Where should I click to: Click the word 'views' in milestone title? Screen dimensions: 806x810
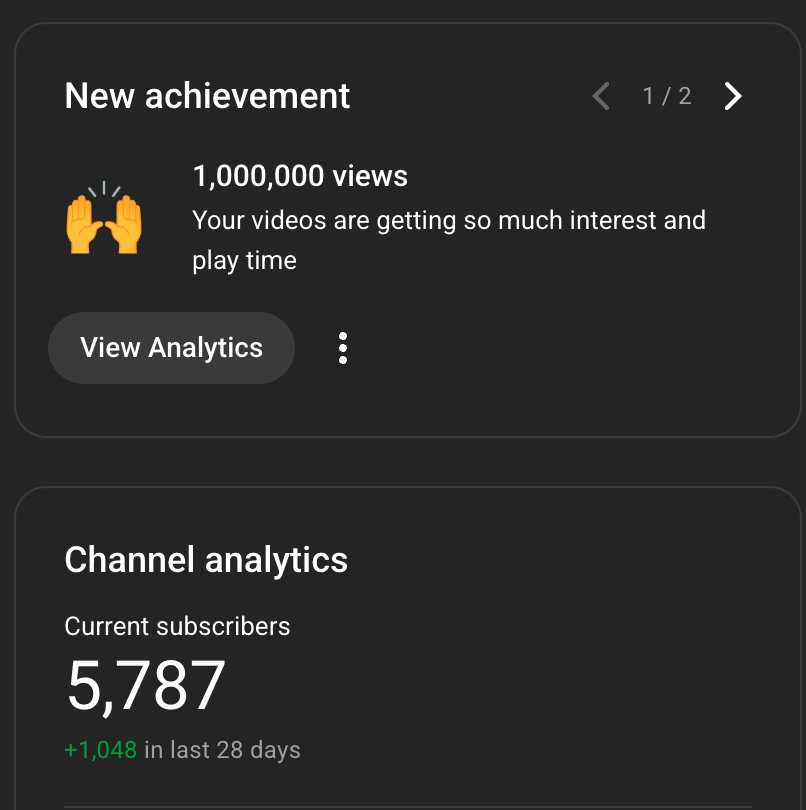pyautogui.click(x=369, y=177)
